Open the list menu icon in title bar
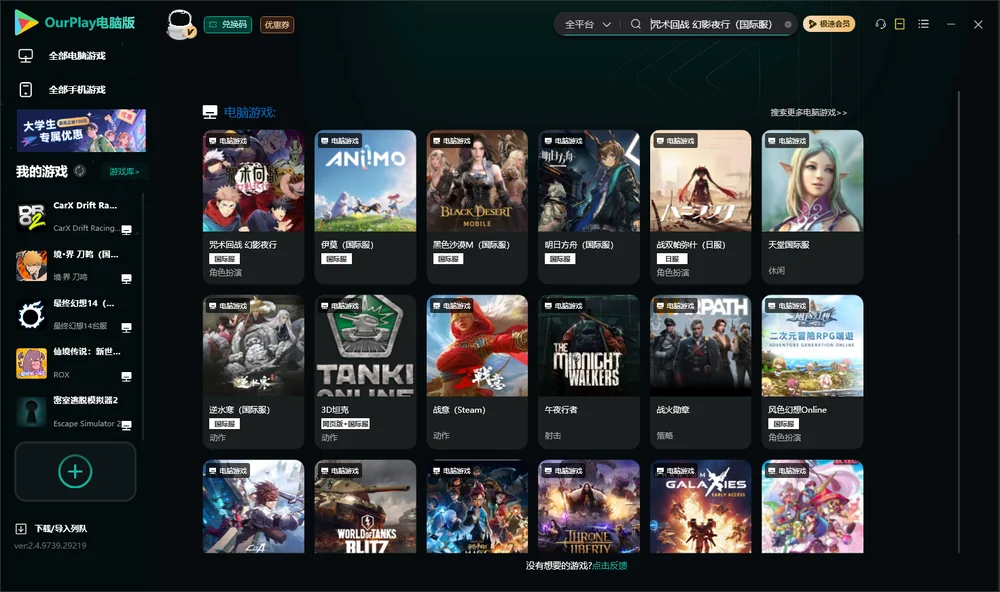 [x=923, y=24]
